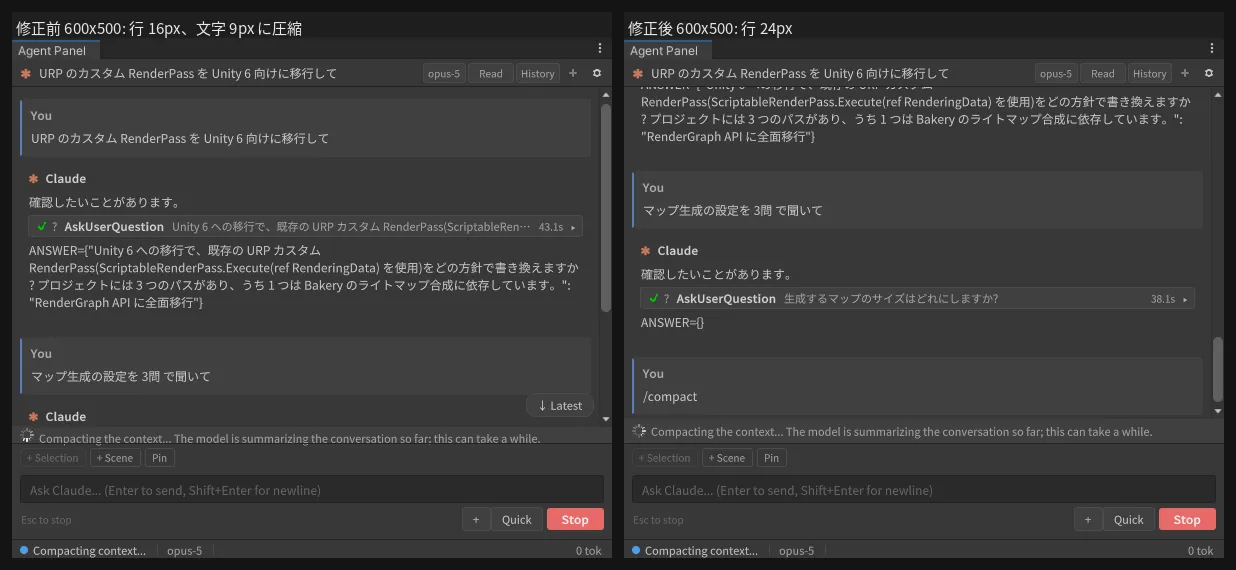Viewport: 1236px width, 570px height.
Task: Click opus-5 in the left status bar
Action: coord(184,550)
